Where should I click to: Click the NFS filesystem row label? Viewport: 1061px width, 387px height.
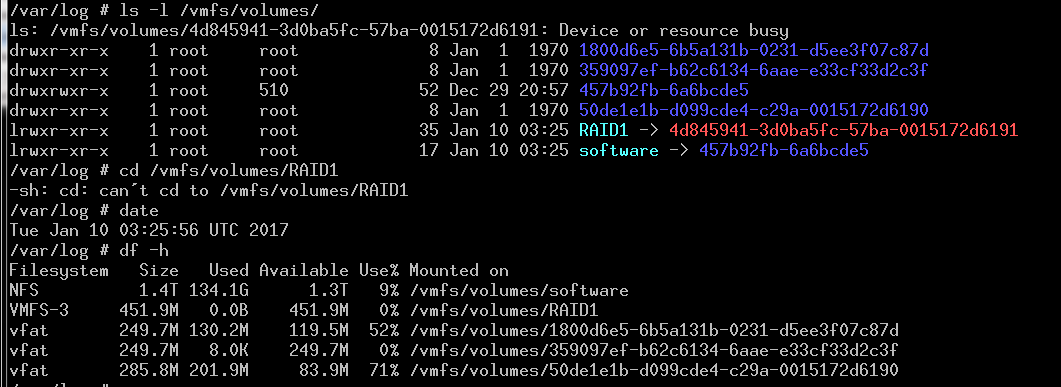[24, 290]
